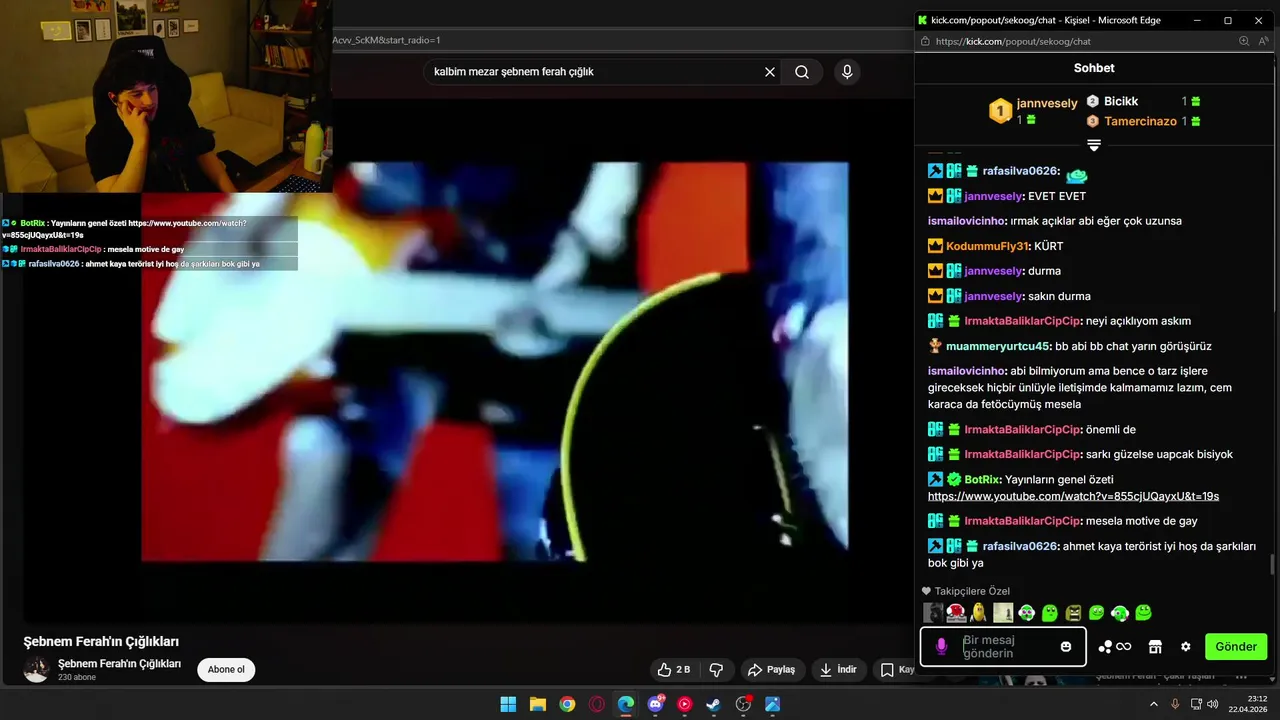The width and height of the screenshot is (1280, 720).
Task: Click the purple microphone in chat input
Action: tap(941, 647)
